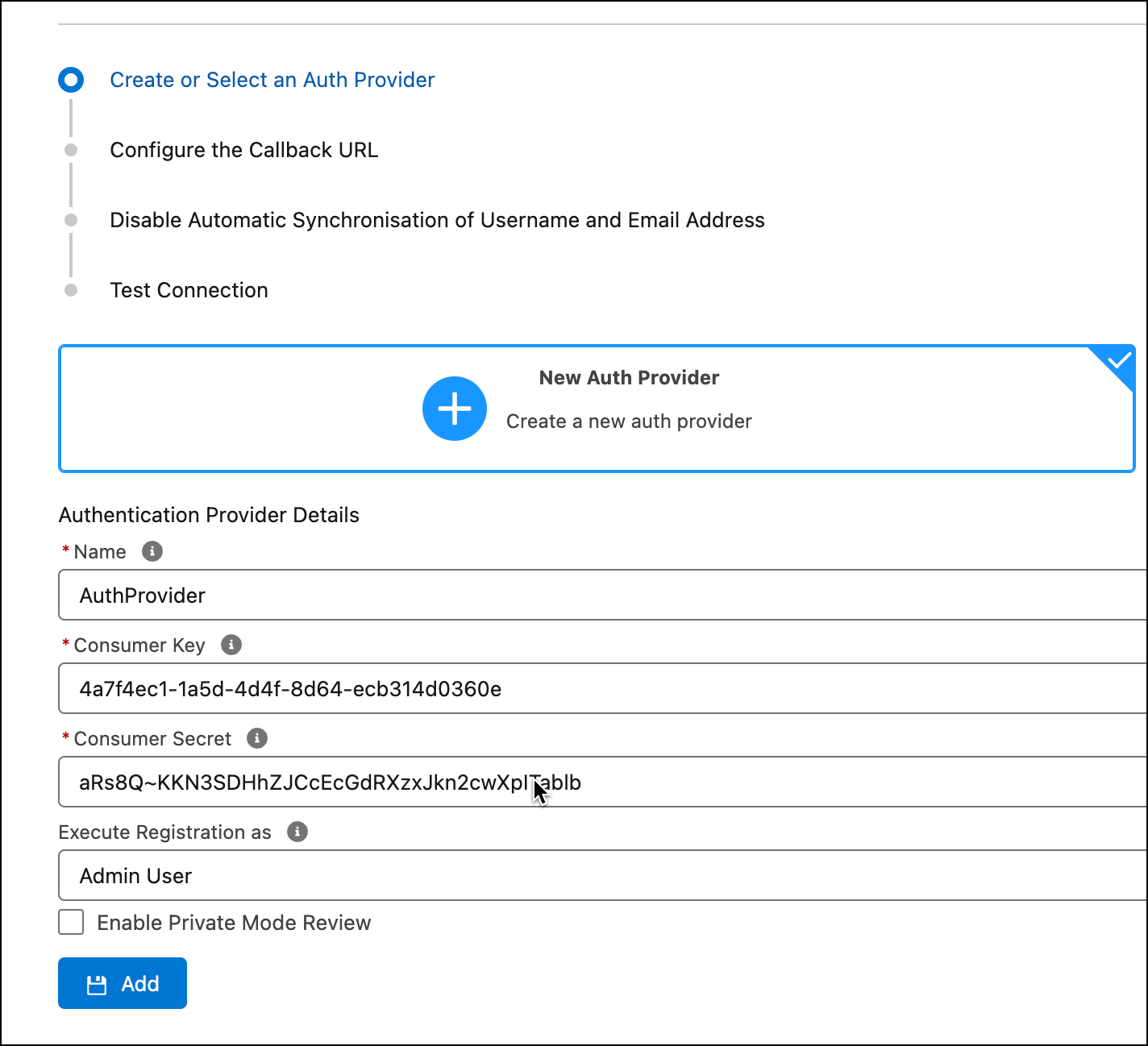Click into the Consumer Key field

(603, 688)
